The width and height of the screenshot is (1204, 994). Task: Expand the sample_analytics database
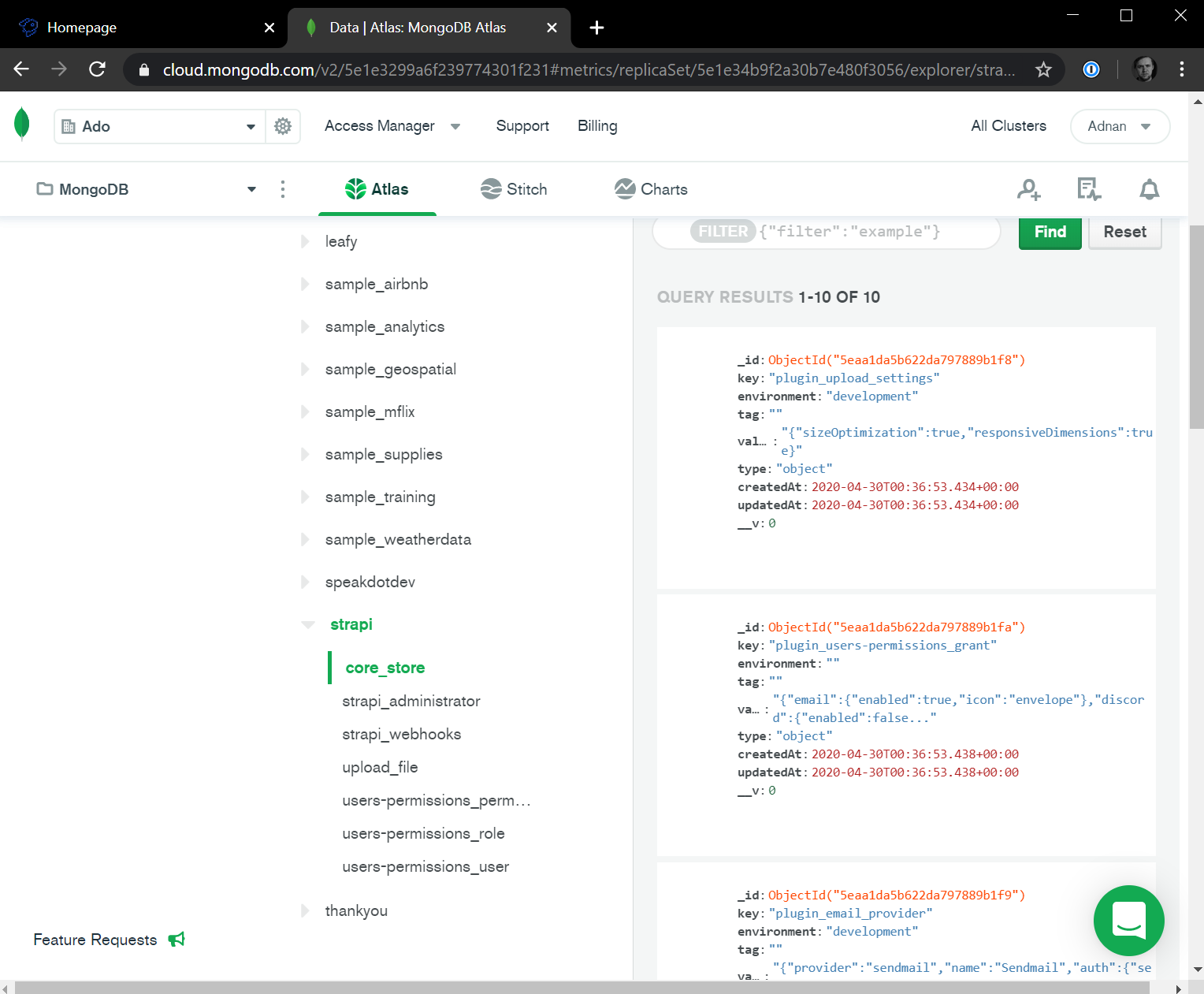[x=305, y=326]
